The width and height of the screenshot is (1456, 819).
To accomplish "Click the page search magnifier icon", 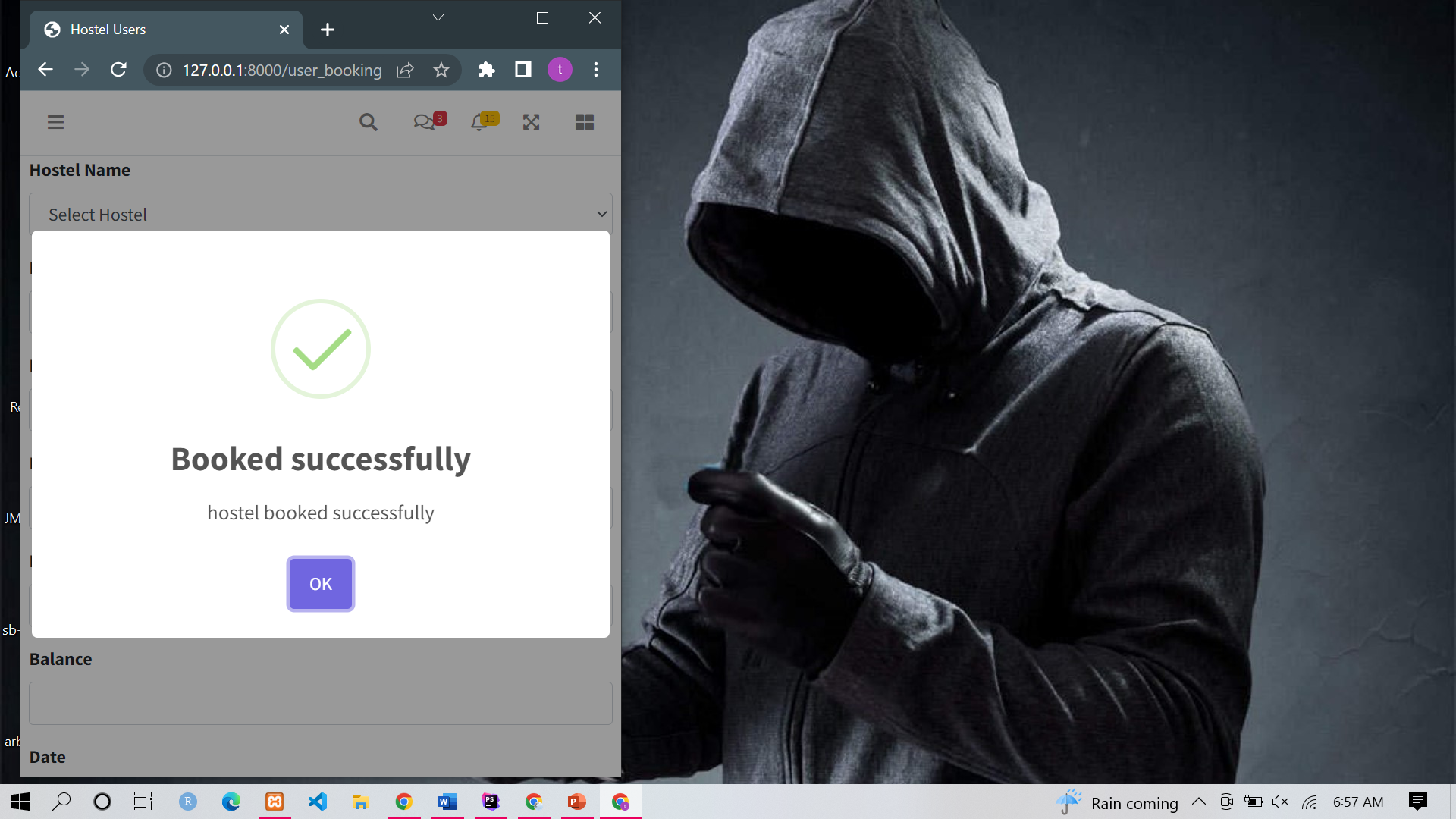I will click(x=368, y=122).
